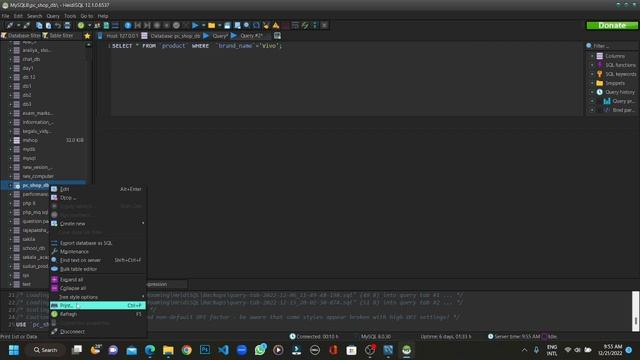Switch to the Host 127.0.0.1 tab
The width and height of the screenshot is (640, 360).
[118, 36]
